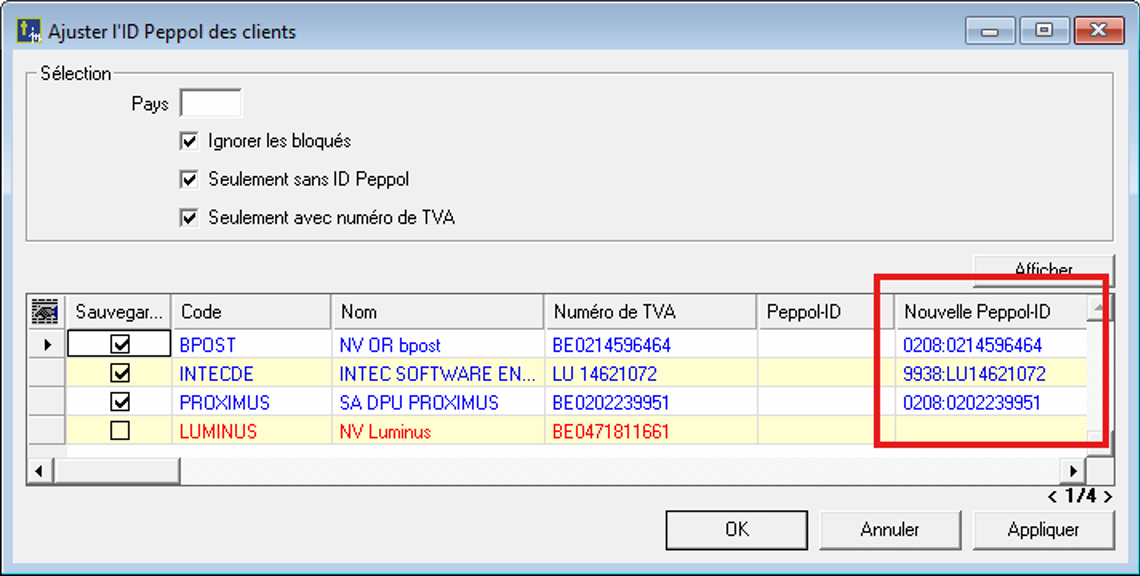
Task: Click the Annuler button
Action: tap(890, 530)
